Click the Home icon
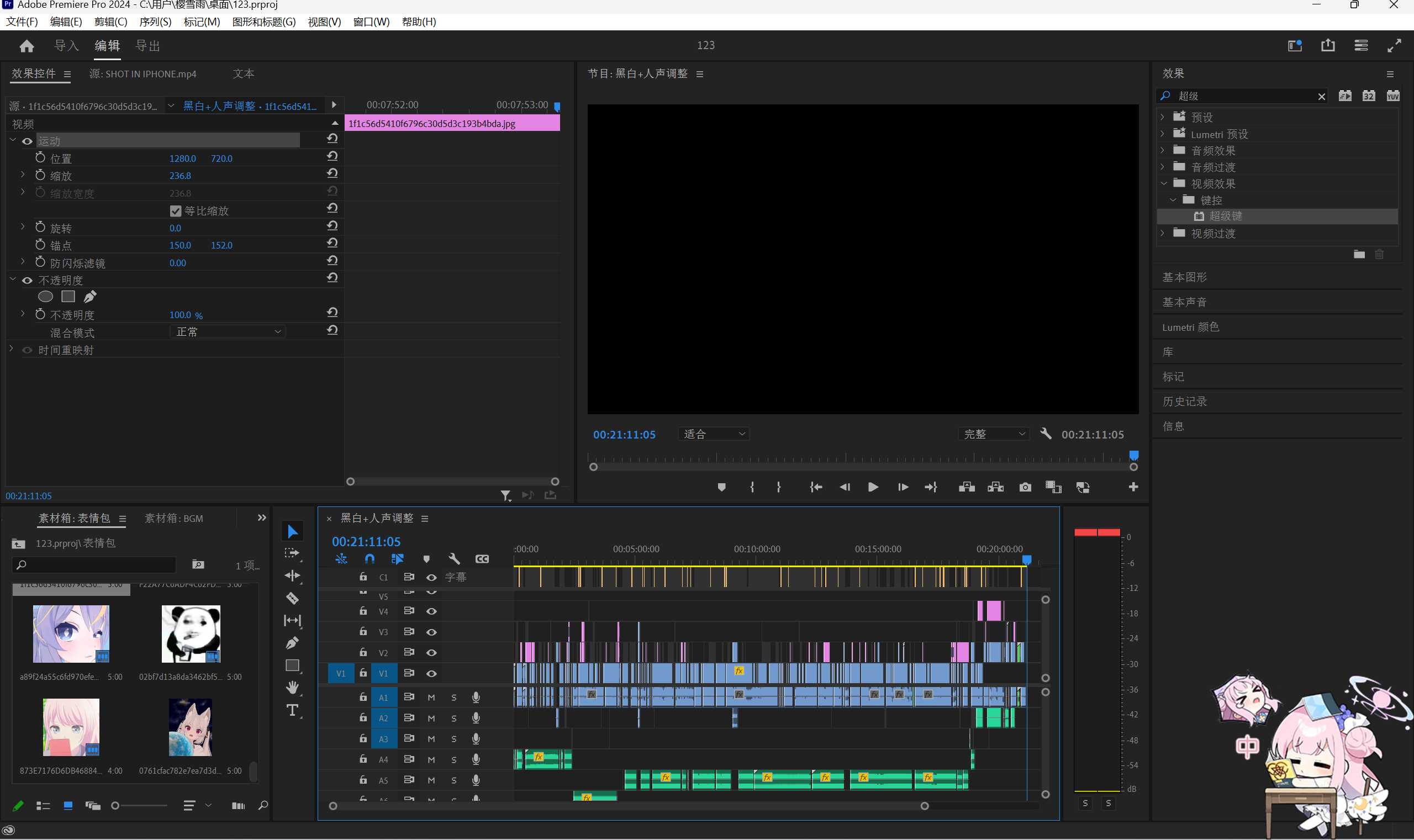This screenshot has height=840, width=1414. (27, 46)
